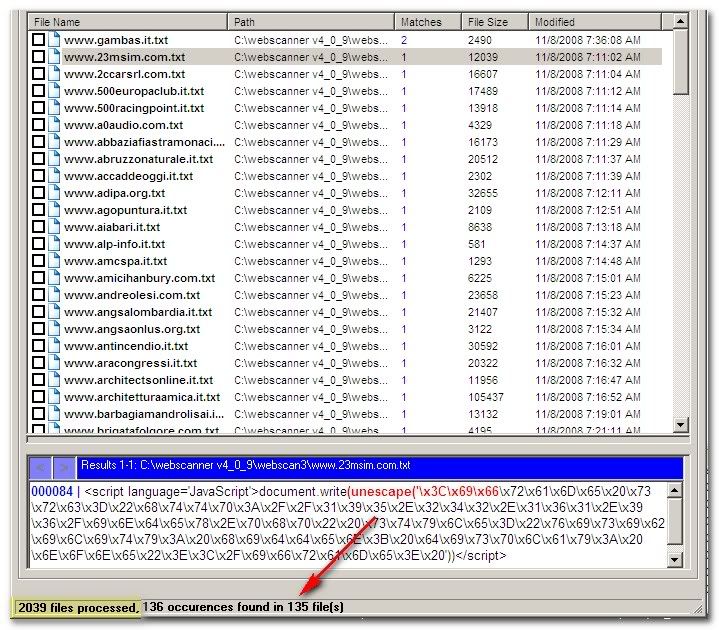Enable checkbox for www.agopuntura.it.txt
The image size is (719, 630).
pos(38,210)
